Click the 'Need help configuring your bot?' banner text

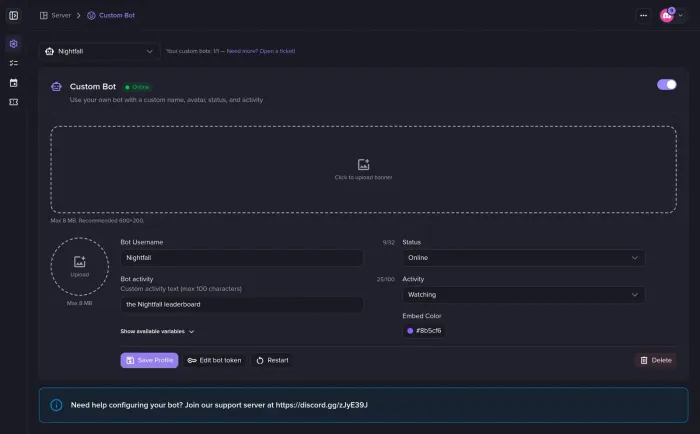(x=219, y=405)
